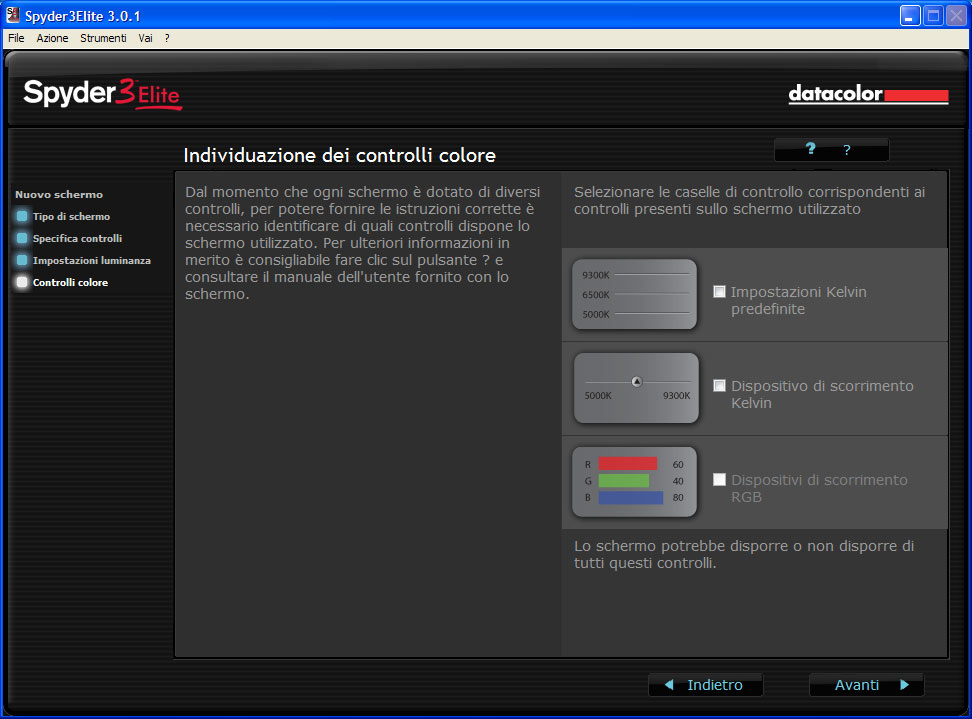The width and height of the screenshot is (972, 719).
Task: Click the Nuovo schermo sidebar heading
Action: [59, 195]
